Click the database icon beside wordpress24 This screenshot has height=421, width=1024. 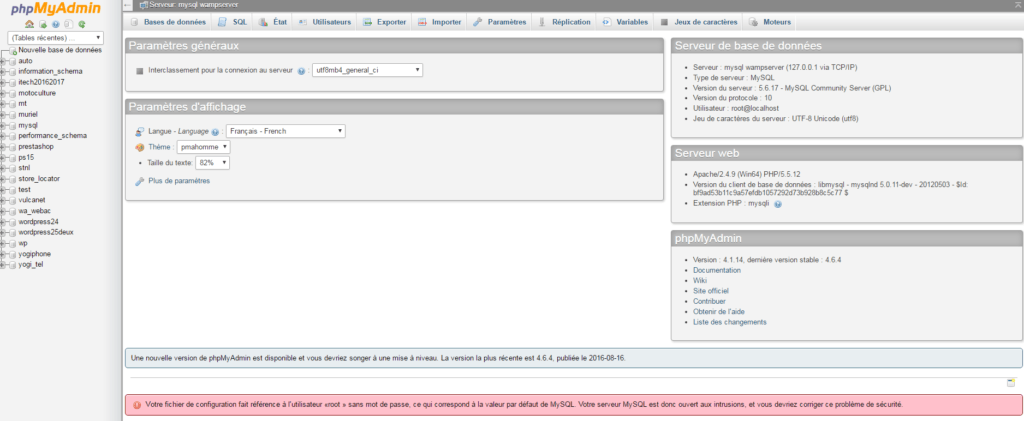click(x=13, y=222)
